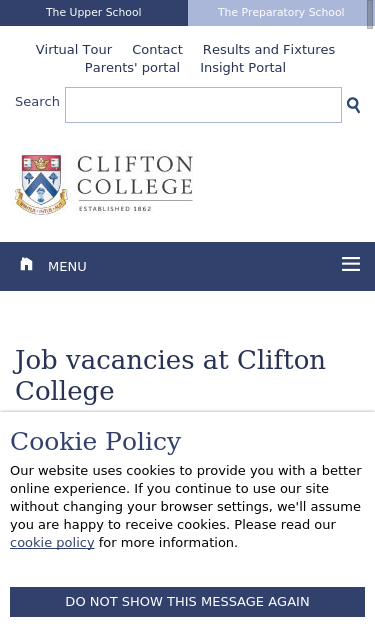Expand the MENU label in the navigation bar
This screenshot has width=375, height=627.
coord(67,267)
